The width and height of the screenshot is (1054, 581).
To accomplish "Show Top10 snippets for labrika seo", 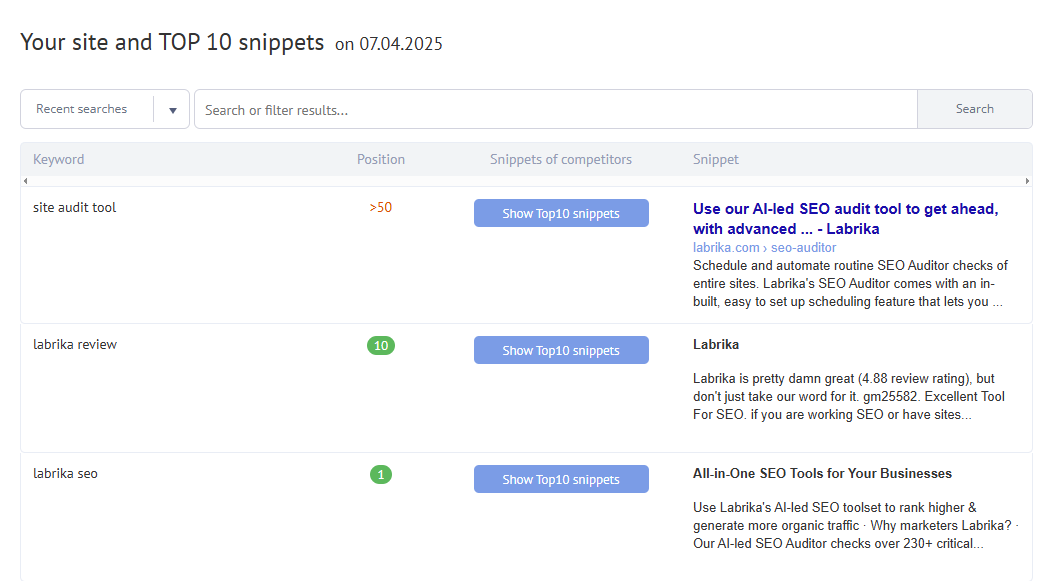I will pos(561,479).
